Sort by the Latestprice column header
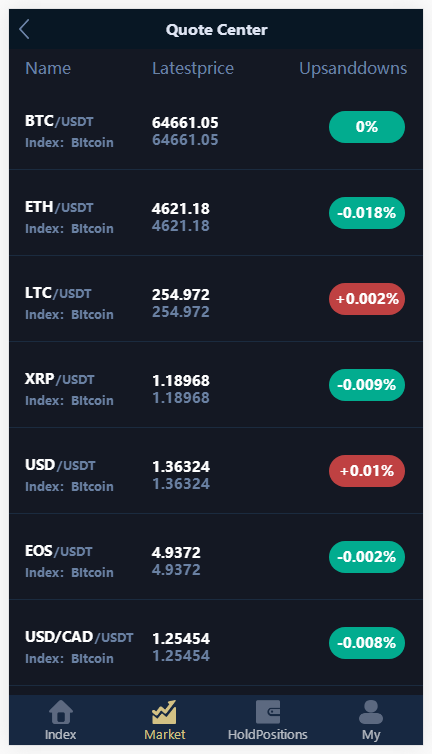Screen dimensions: 432x754 click(193, 68)
